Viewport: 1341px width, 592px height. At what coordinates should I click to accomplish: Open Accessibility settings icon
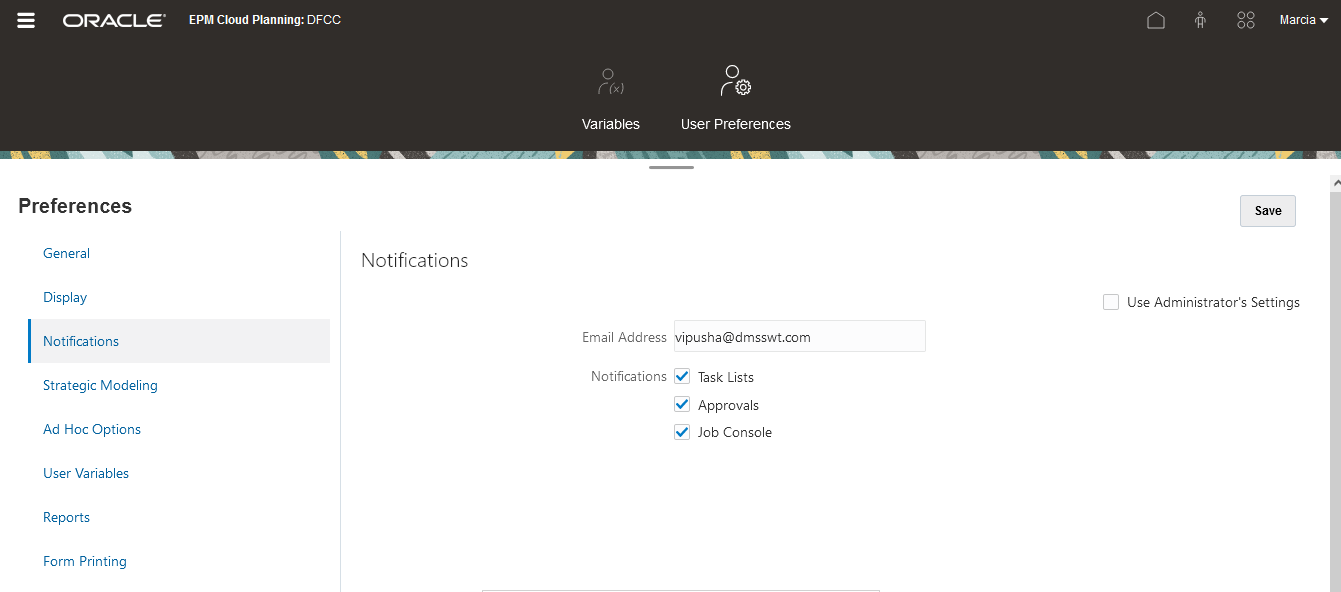pos(1200,20)
